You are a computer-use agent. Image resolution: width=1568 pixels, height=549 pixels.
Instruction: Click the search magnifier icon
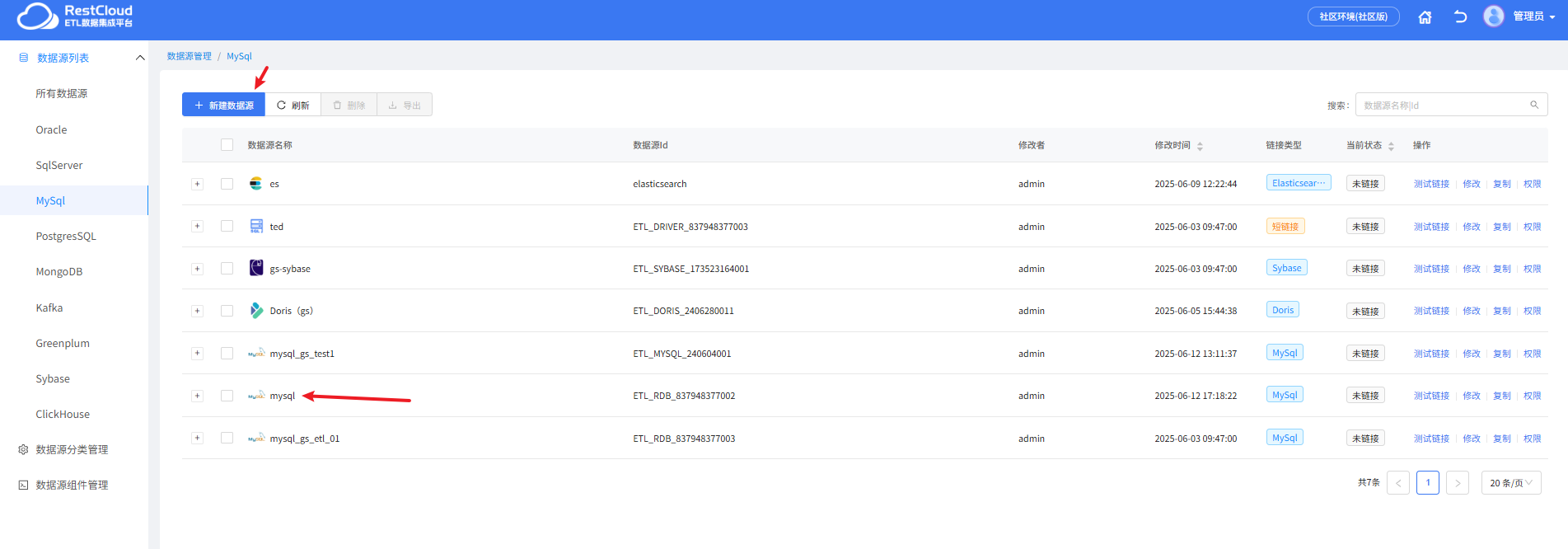1534,105
